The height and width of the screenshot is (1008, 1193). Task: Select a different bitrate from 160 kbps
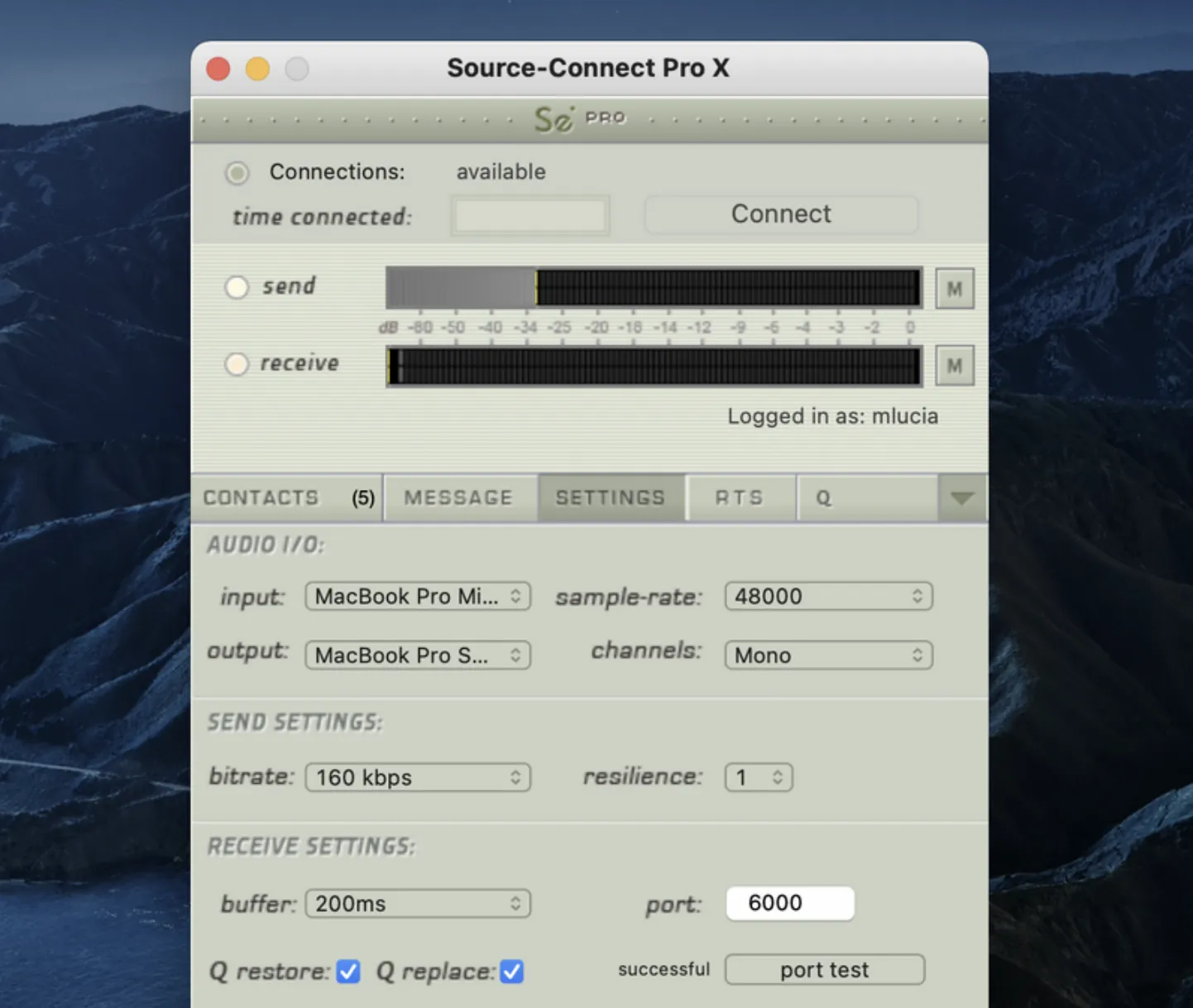point(418,777)
